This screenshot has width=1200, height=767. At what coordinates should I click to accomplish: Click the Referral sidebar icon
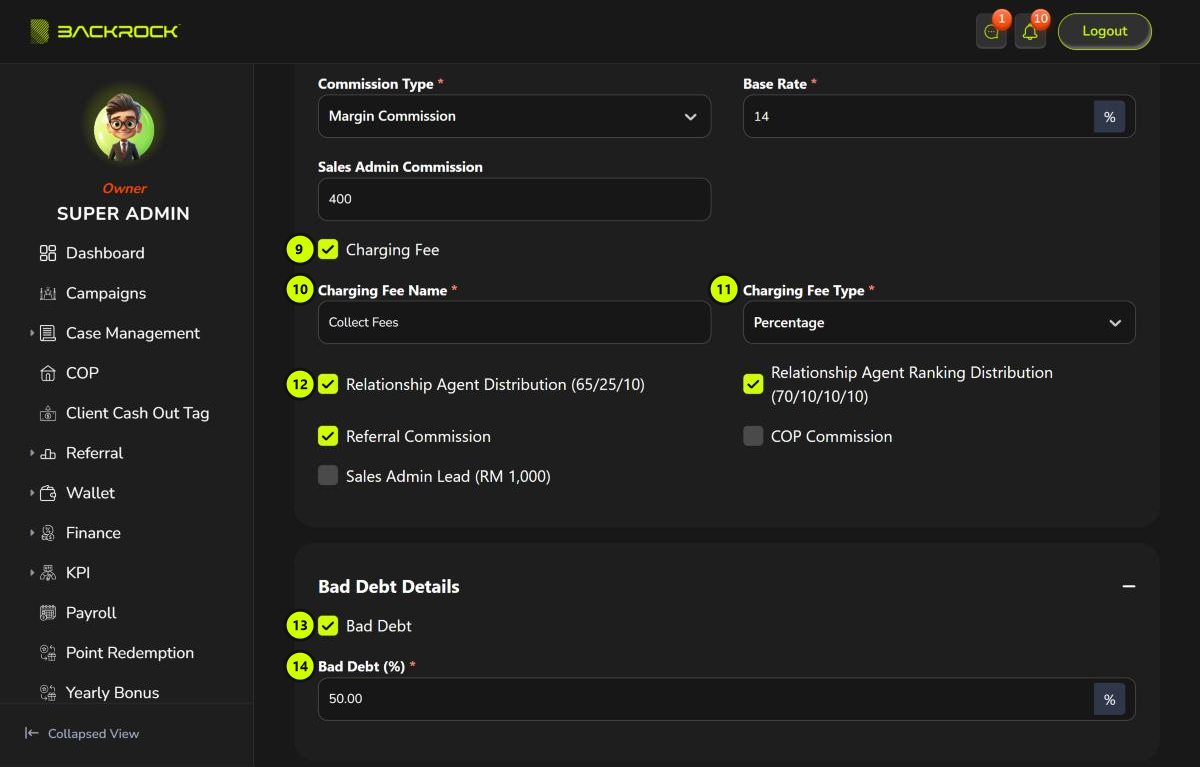(48, 453)
